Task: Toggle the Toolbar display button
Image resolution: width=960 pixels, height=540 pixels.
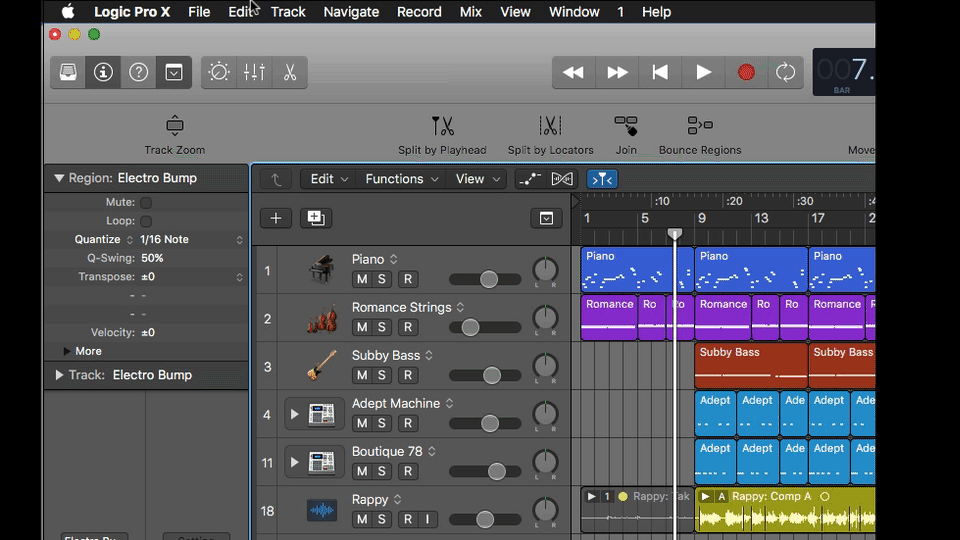Action: tap(174, 72)
